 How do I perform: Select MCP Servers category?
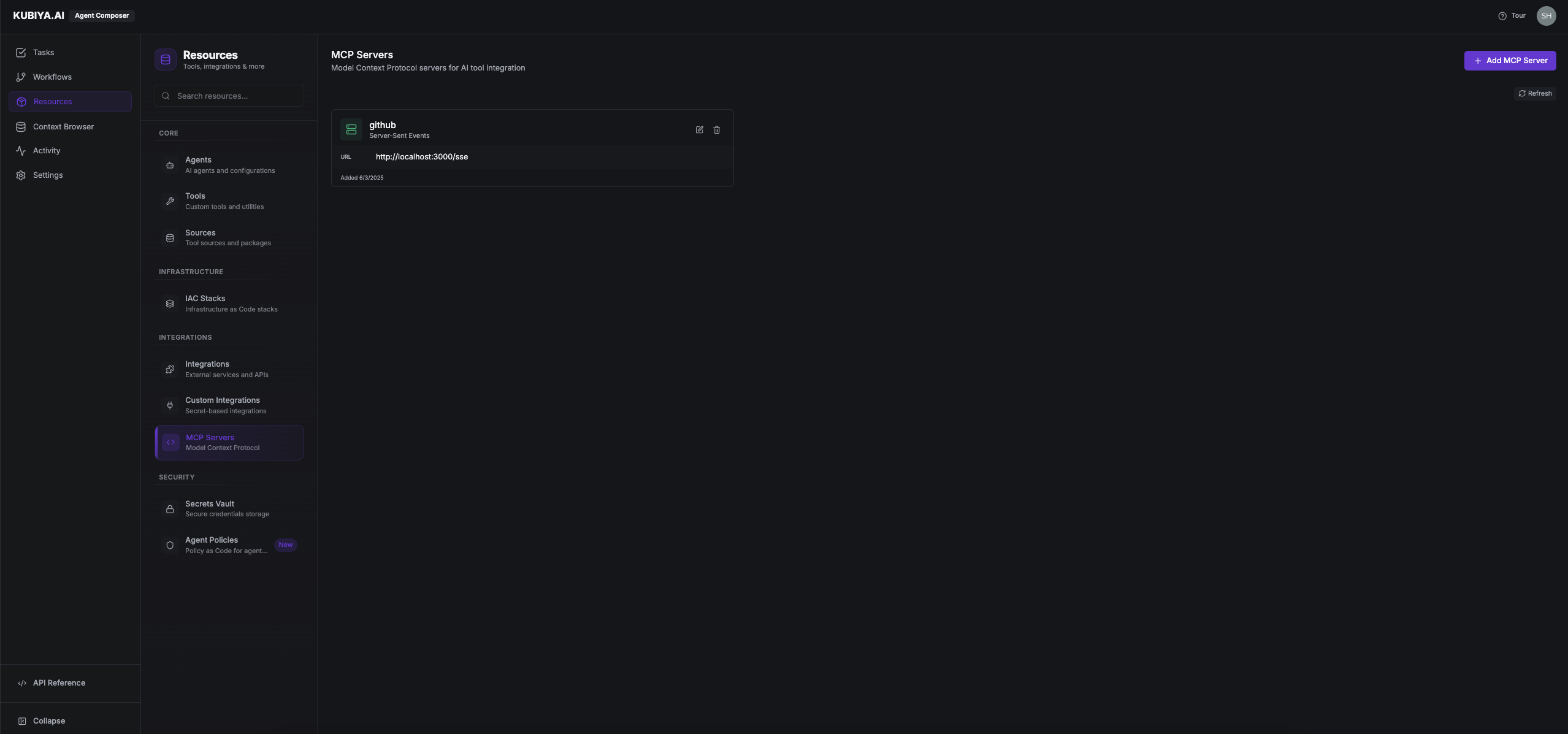click(x=229, y=443)
